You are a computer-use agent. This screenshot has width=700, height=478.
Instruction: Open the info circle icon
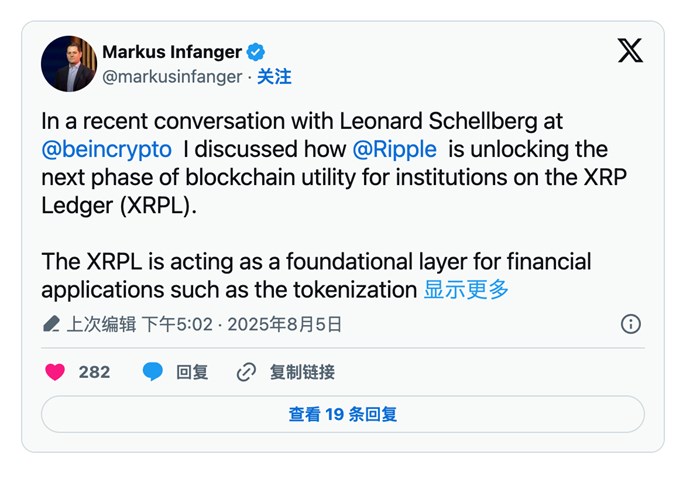[631, 324]
